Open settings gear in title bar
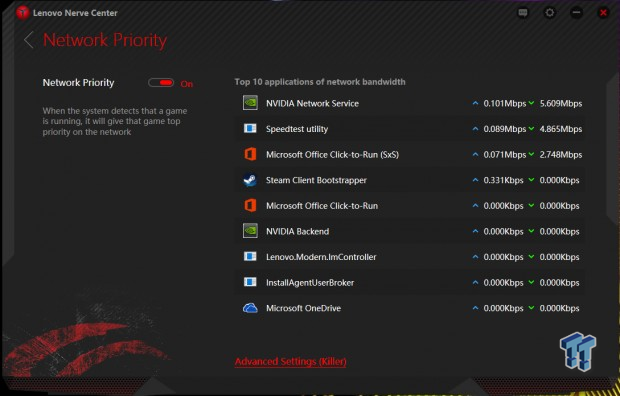The image size is (620, 396). pyautogui.click(x=550, y=13)
